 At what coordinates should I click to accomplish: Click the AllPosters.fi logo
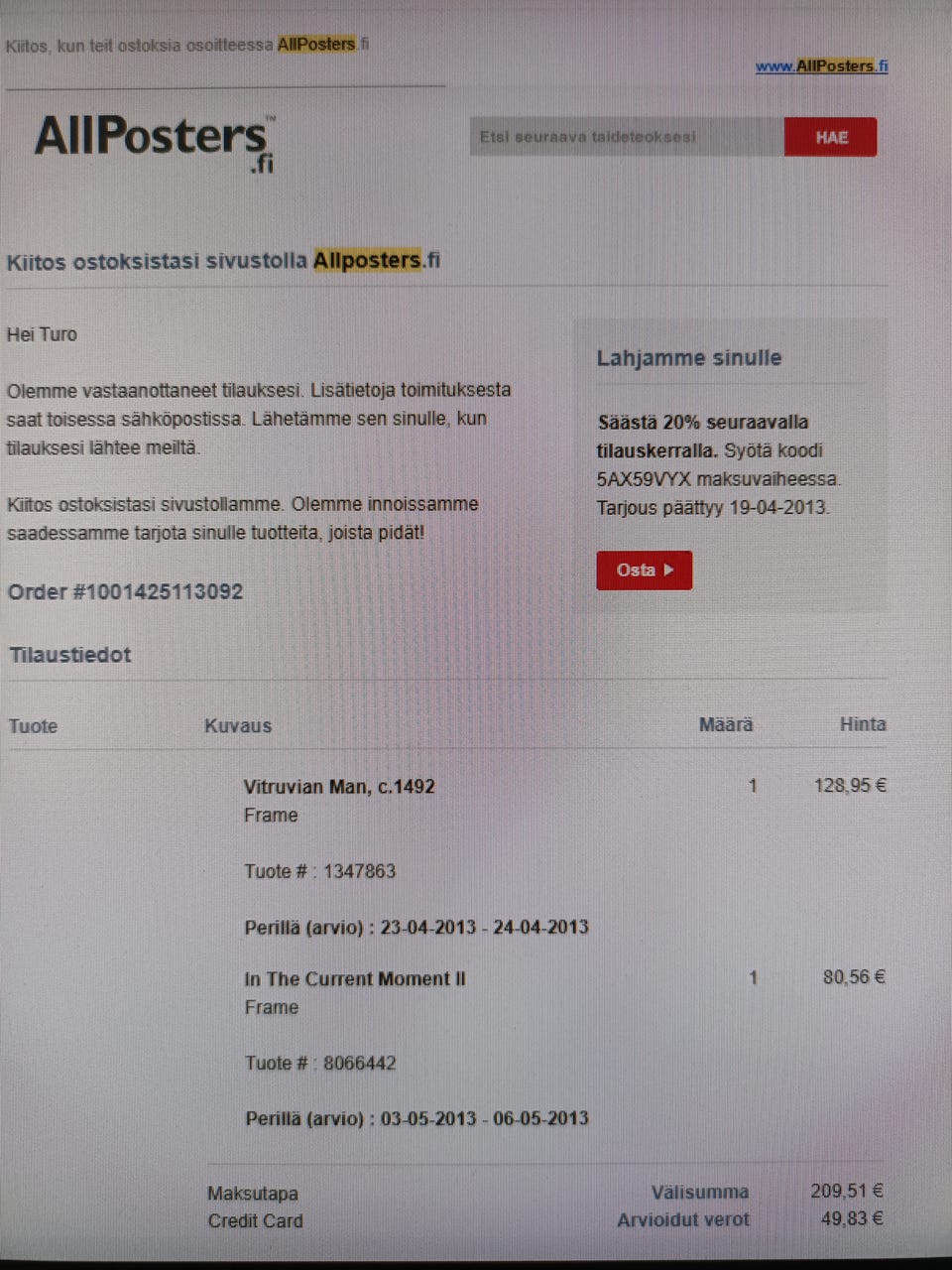click(x=155, y=143)
